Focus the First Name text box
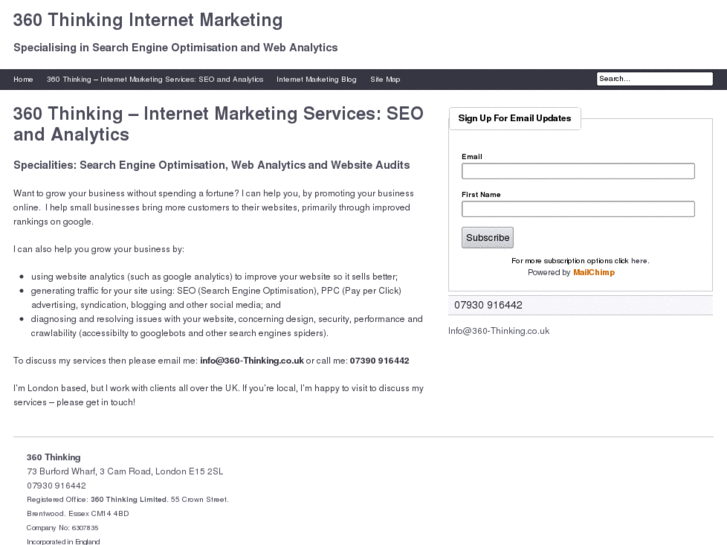Image resolution: width=727 pixels, height=545 pixels. [578, 209]
